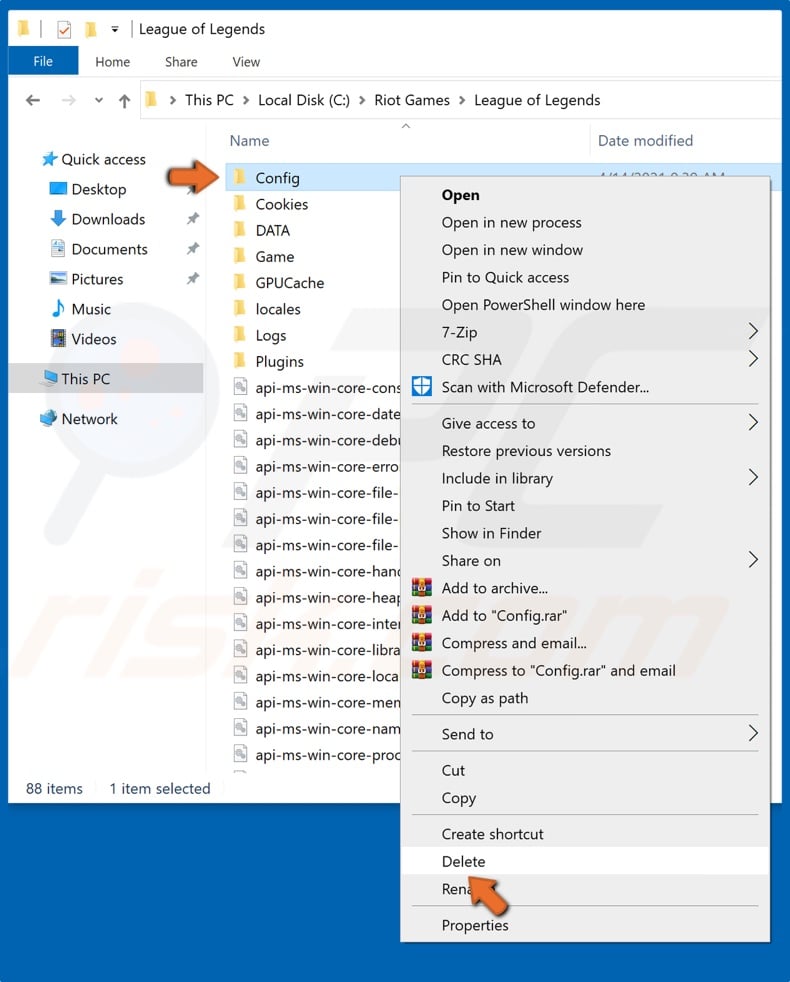Open Properties from the context menu

point(475,926)
